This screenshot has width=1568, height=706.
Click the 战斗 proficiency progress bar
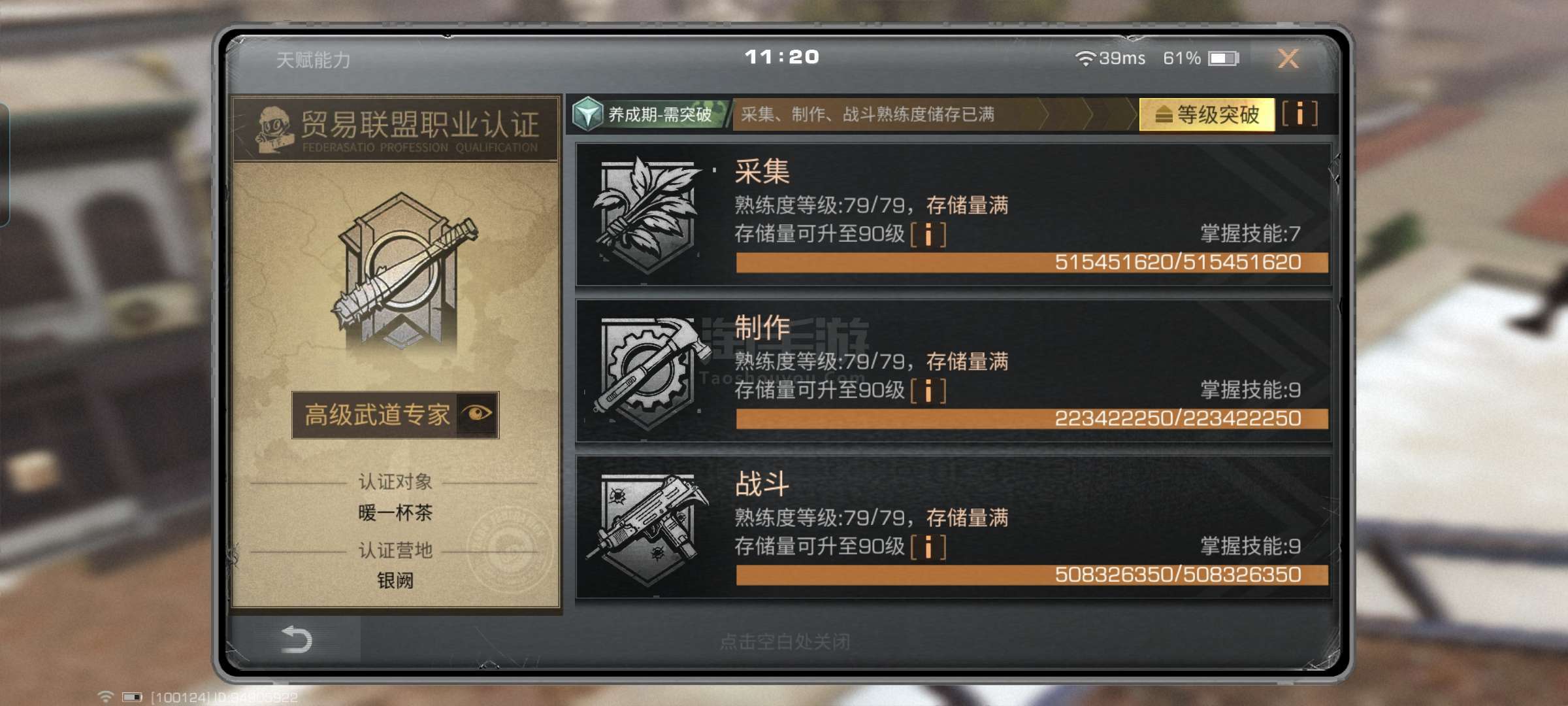(1032, 575)
